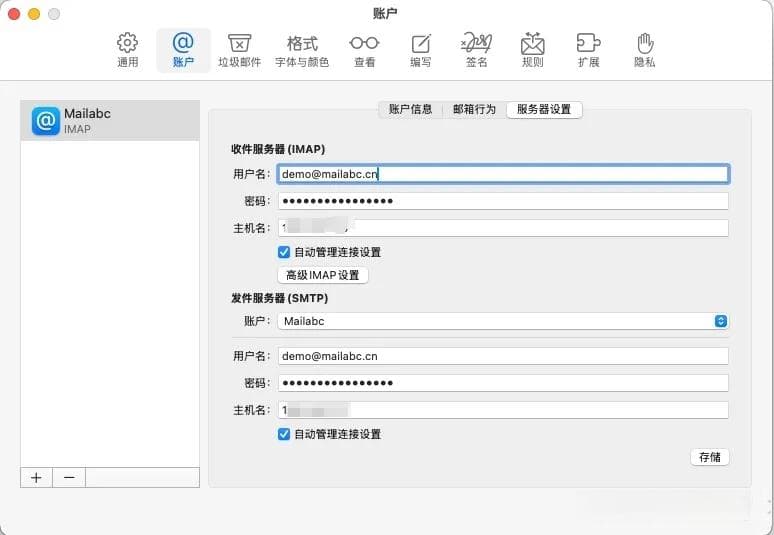Open the 垃圾邮件 junk mail icon
The width and height of the screenshot is (774, 535).
tap(239, 50)
